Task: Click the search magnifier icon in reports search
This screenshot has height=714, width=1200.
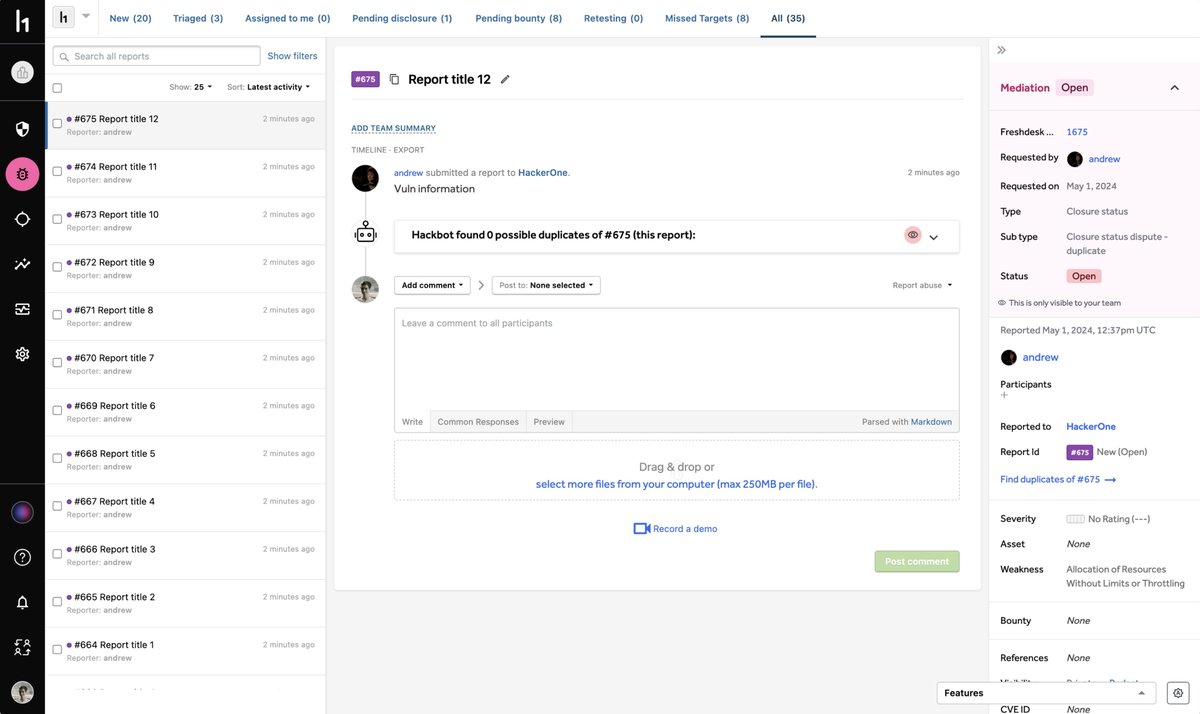Action: point(65,57)
